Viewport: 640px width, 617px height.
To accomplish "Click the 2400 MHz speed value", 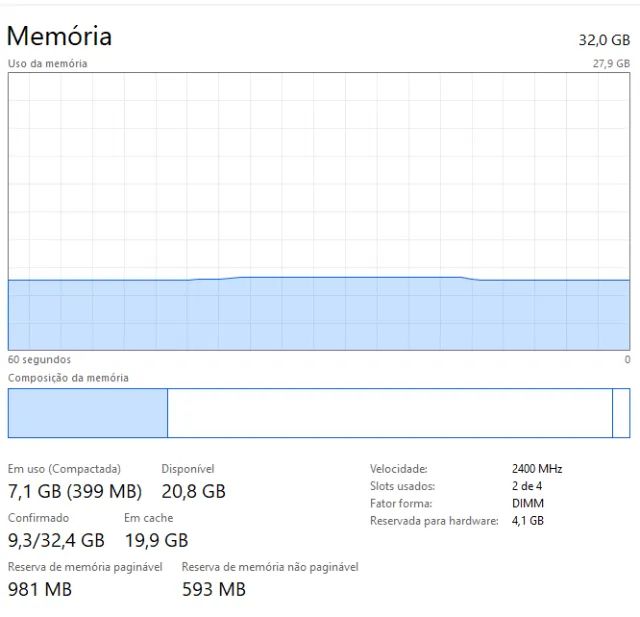I will [x=537, y=468].
